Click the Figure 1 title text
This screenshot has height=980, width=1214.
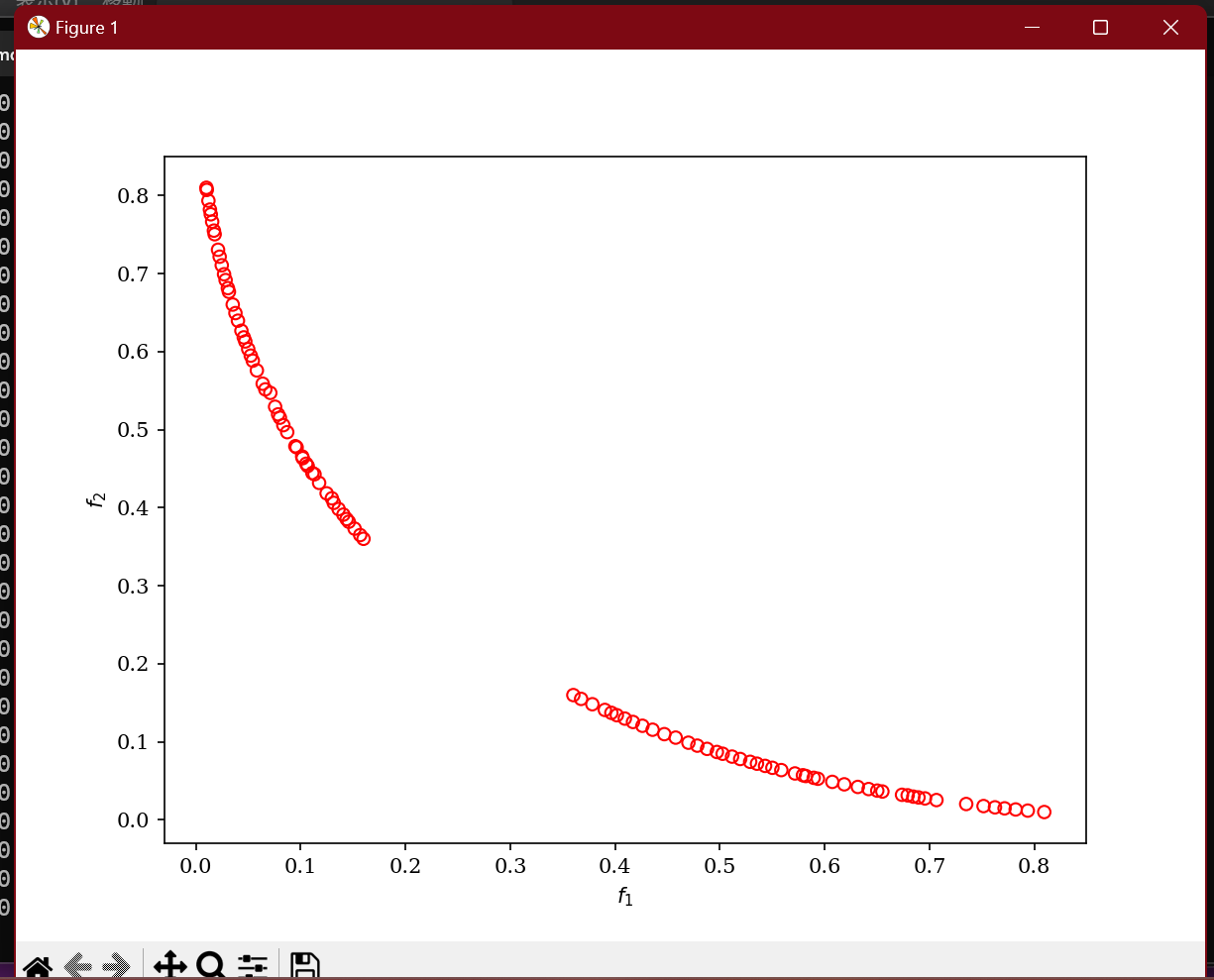[86, 28]
